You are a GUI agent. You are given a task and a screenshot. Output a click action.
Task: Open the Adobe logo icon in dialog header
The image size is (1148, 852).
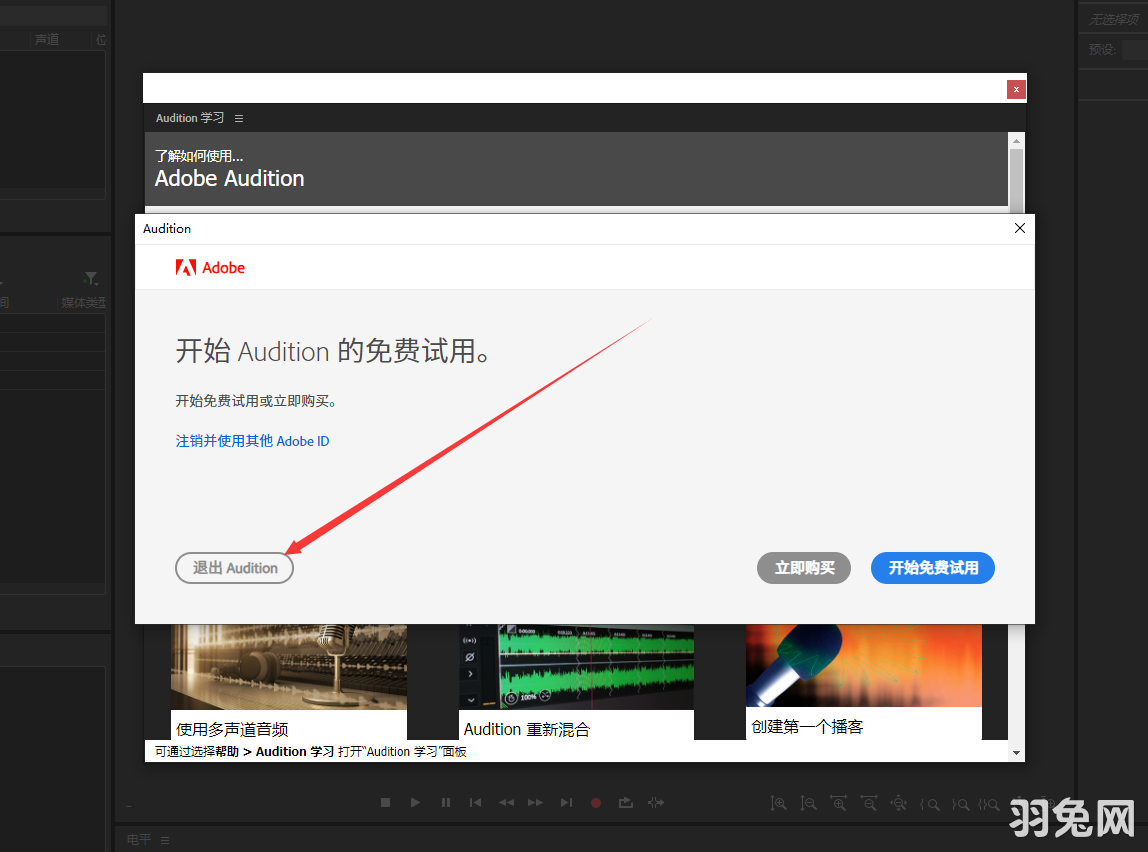click(x=186, y=267)
